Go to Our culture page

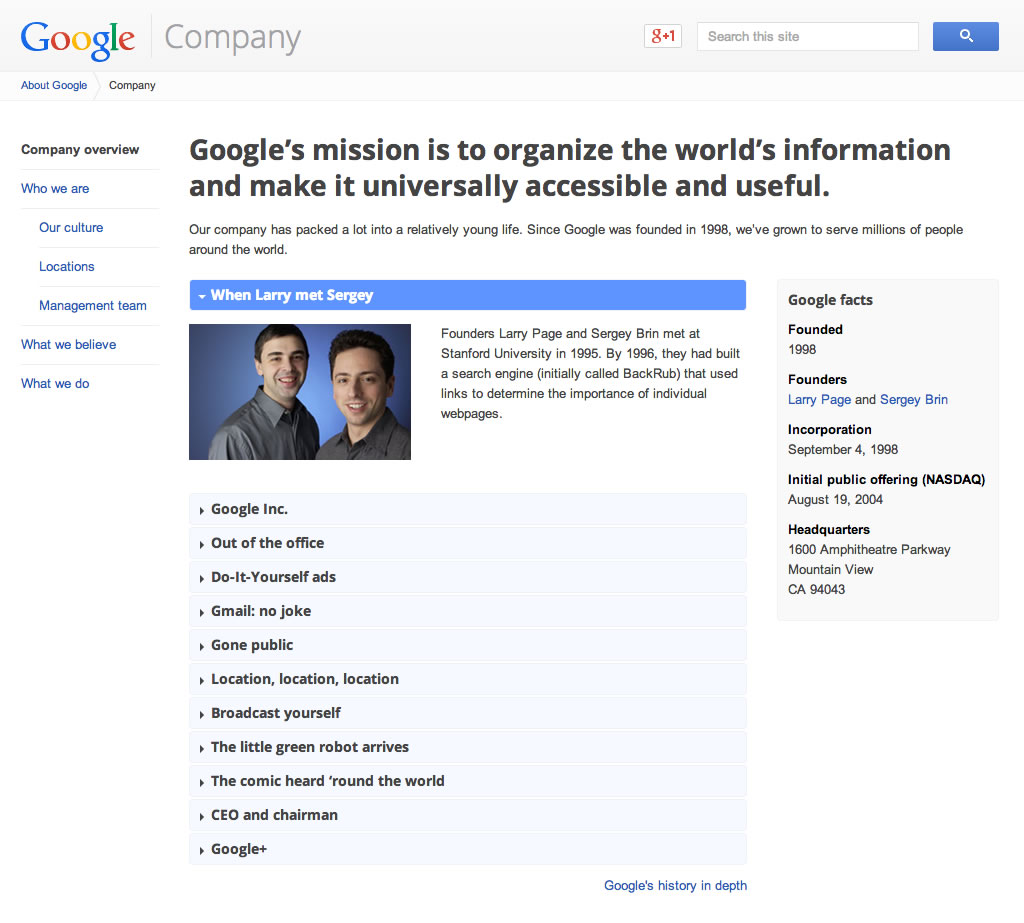click(71, 228)
